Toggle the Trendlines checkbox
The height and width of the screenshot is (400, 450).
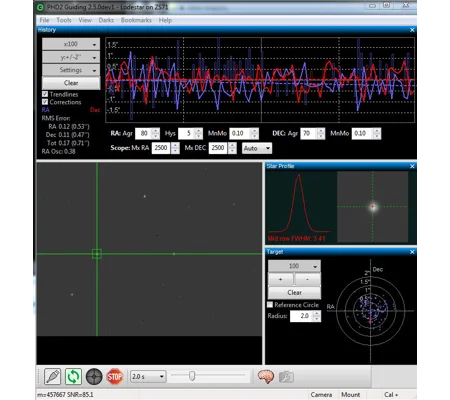[45, 94]
